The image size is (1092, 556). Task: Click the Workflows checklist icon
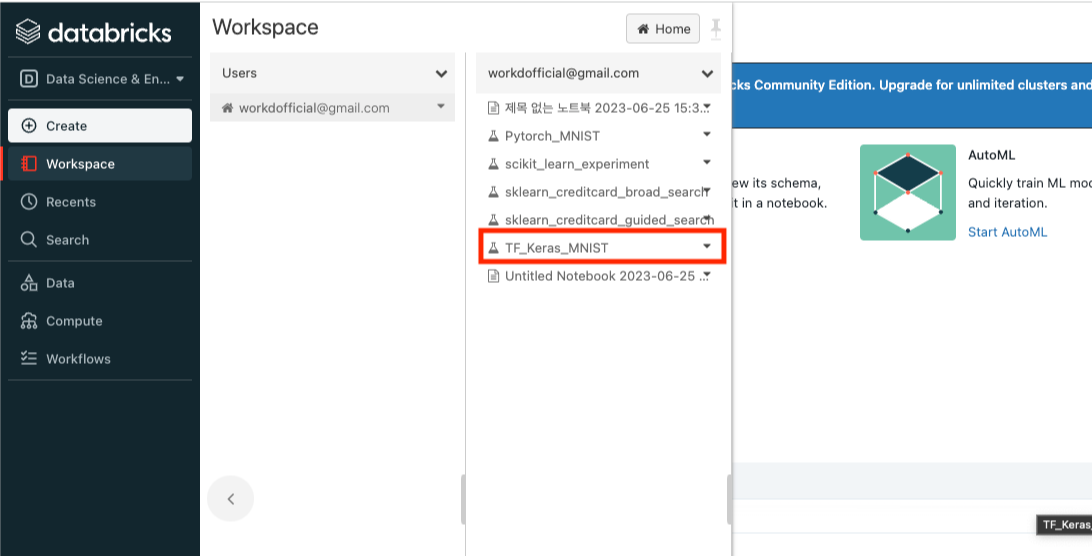(x=29, y=359)
